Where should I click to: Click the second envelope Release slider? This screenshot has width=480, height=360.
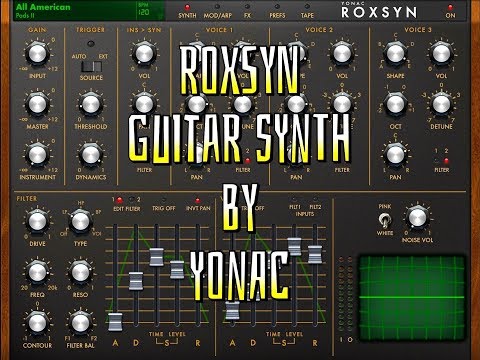315,254
